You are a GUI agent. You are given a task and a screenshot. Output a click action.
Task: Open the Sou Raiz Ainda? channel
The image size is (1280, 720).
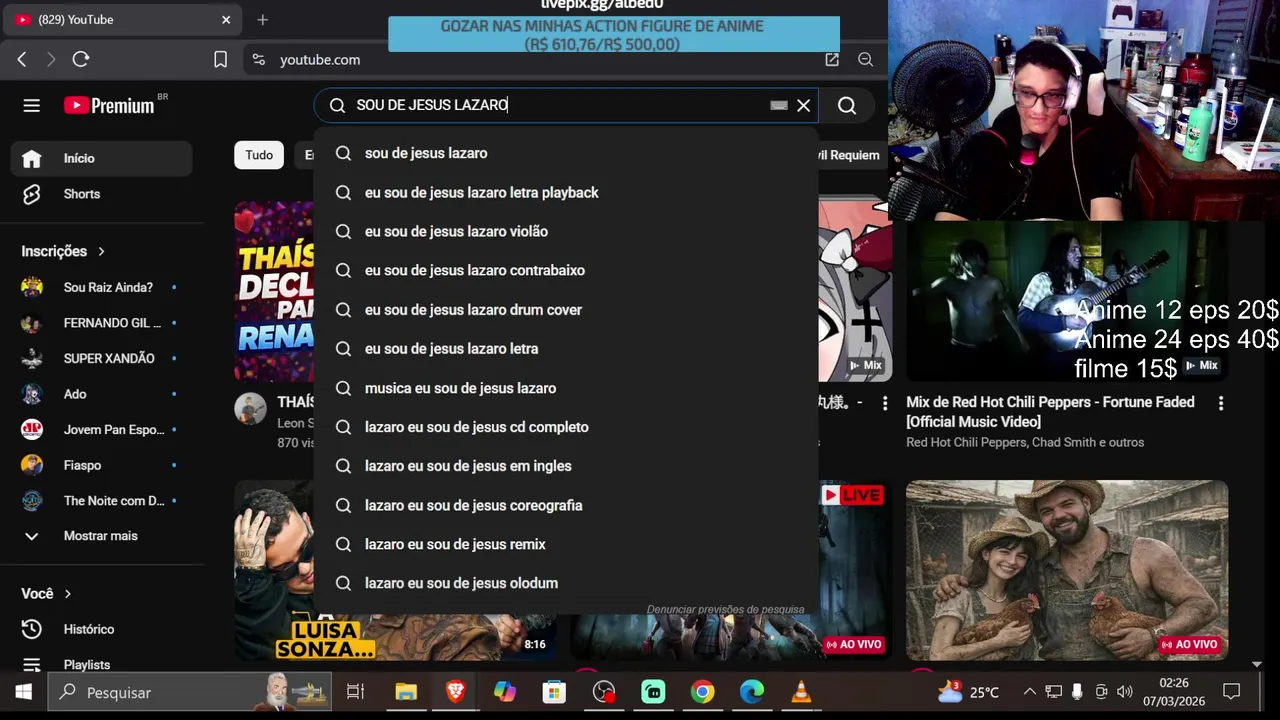pos(101,287)
